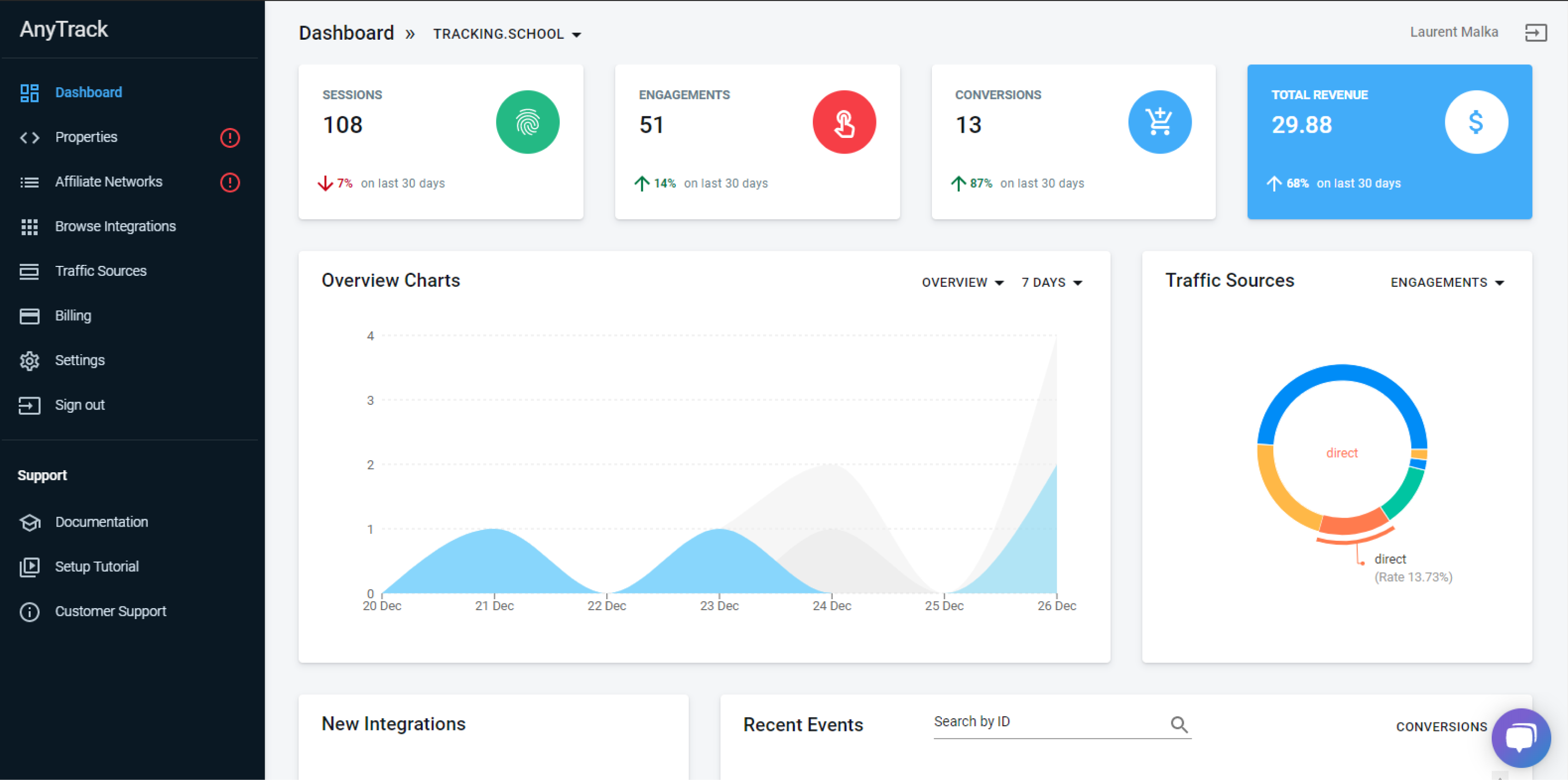The height and width of the screenshot is (780, 1568).
Task: Click the green fingerprint Sessions icon
Action: (x=527, y=122)
